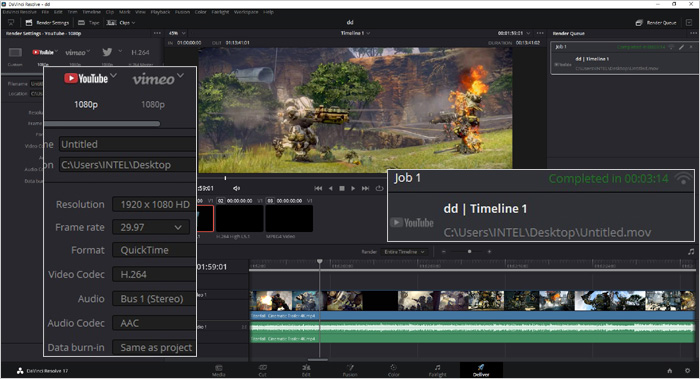The image size is (700, 379).
Task: Click the OUT timecode 01:13:41:01
Action: click(x=238, y=43)
